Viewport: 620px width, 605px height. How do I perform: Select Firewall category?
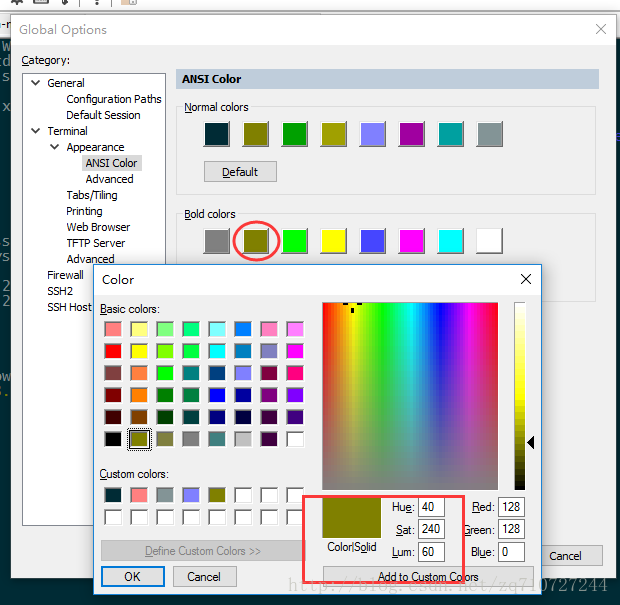65,275
